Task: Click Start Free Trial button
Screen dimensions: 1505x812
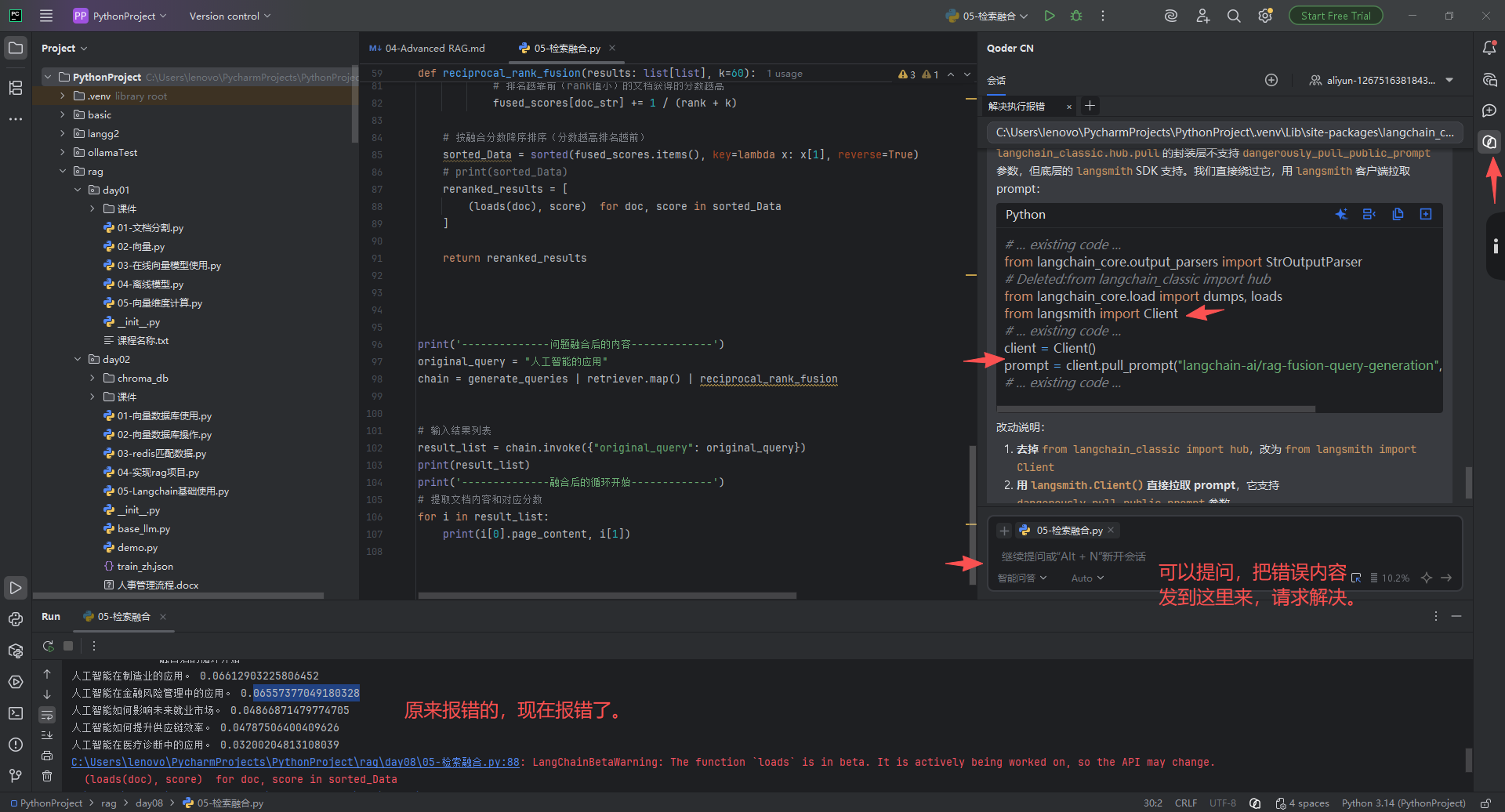Action: [1336, 16]
